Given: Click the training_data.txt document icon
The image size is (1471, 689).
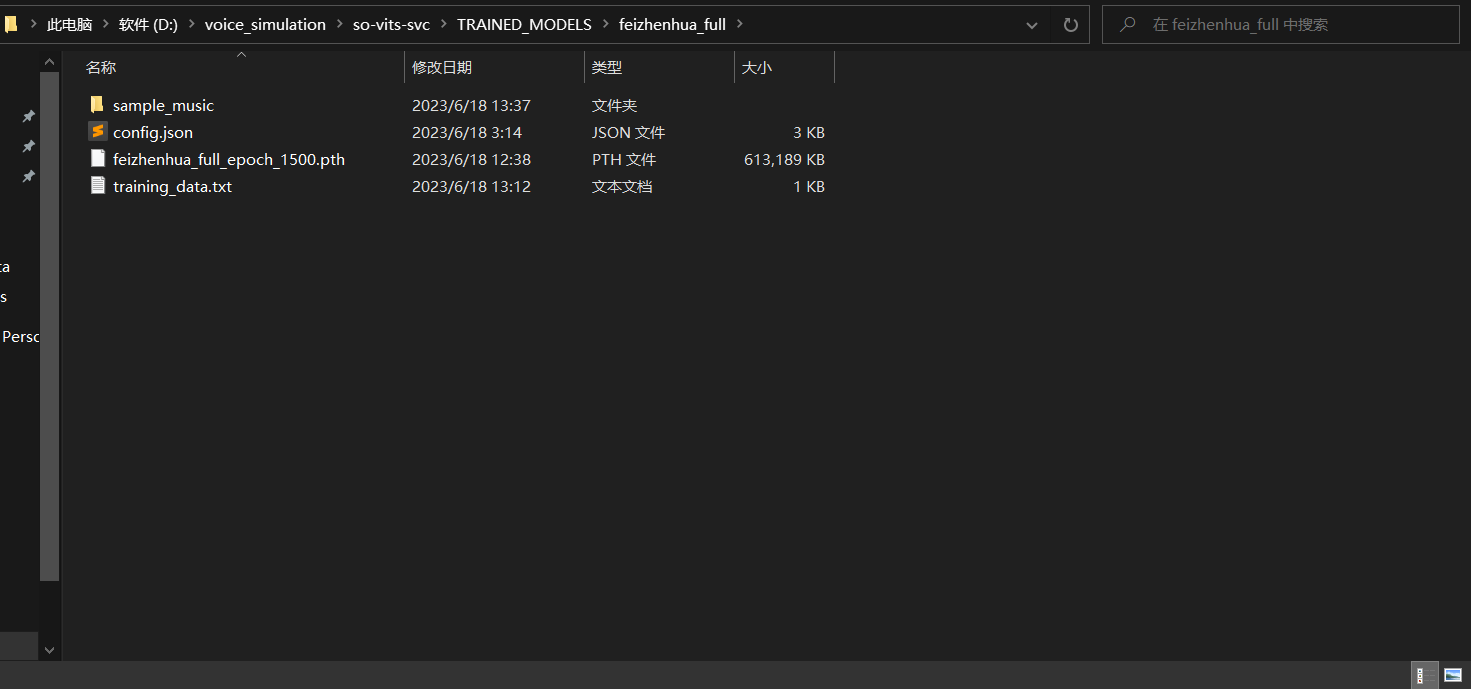Looking at the screenshot, I should click(x=97, y=186).
